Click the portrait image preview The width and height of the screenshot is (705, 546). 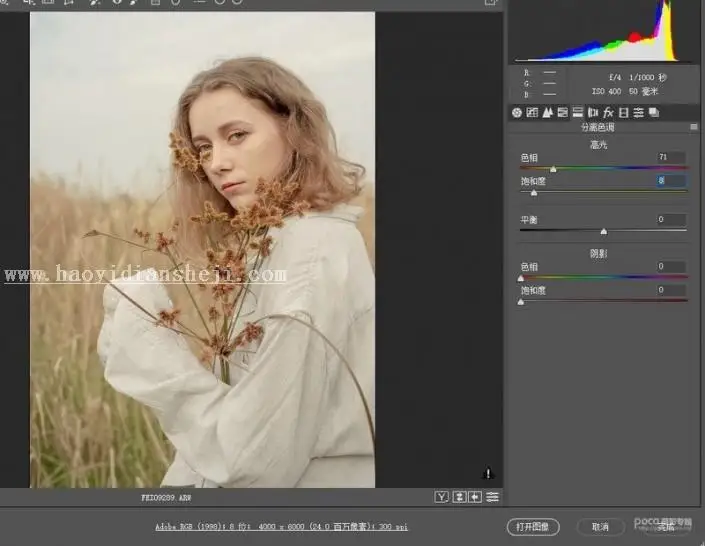202,250
